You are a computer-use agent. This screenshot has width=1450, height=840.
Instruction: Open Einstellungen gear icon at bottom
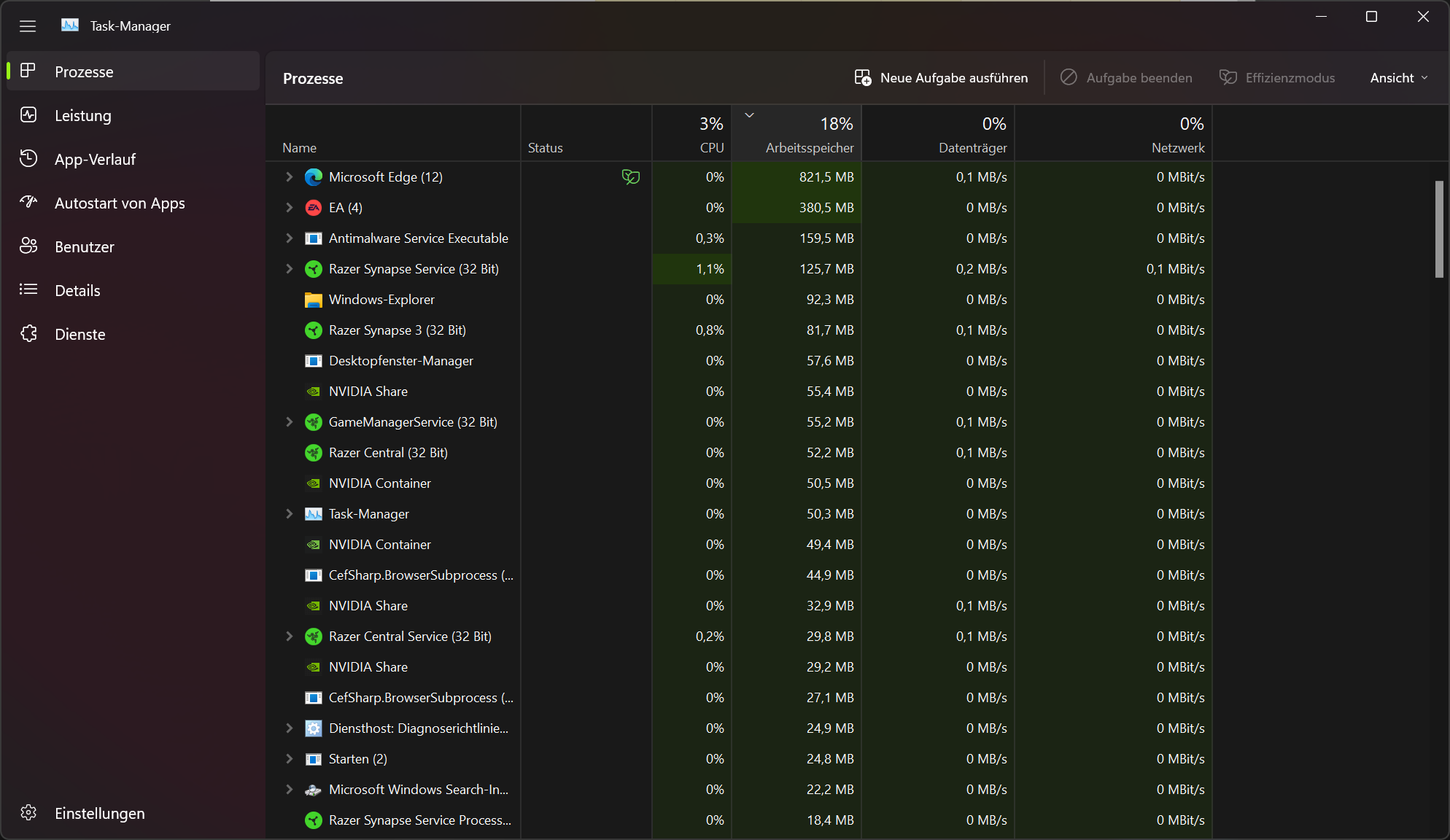click(x=28, y=812)
